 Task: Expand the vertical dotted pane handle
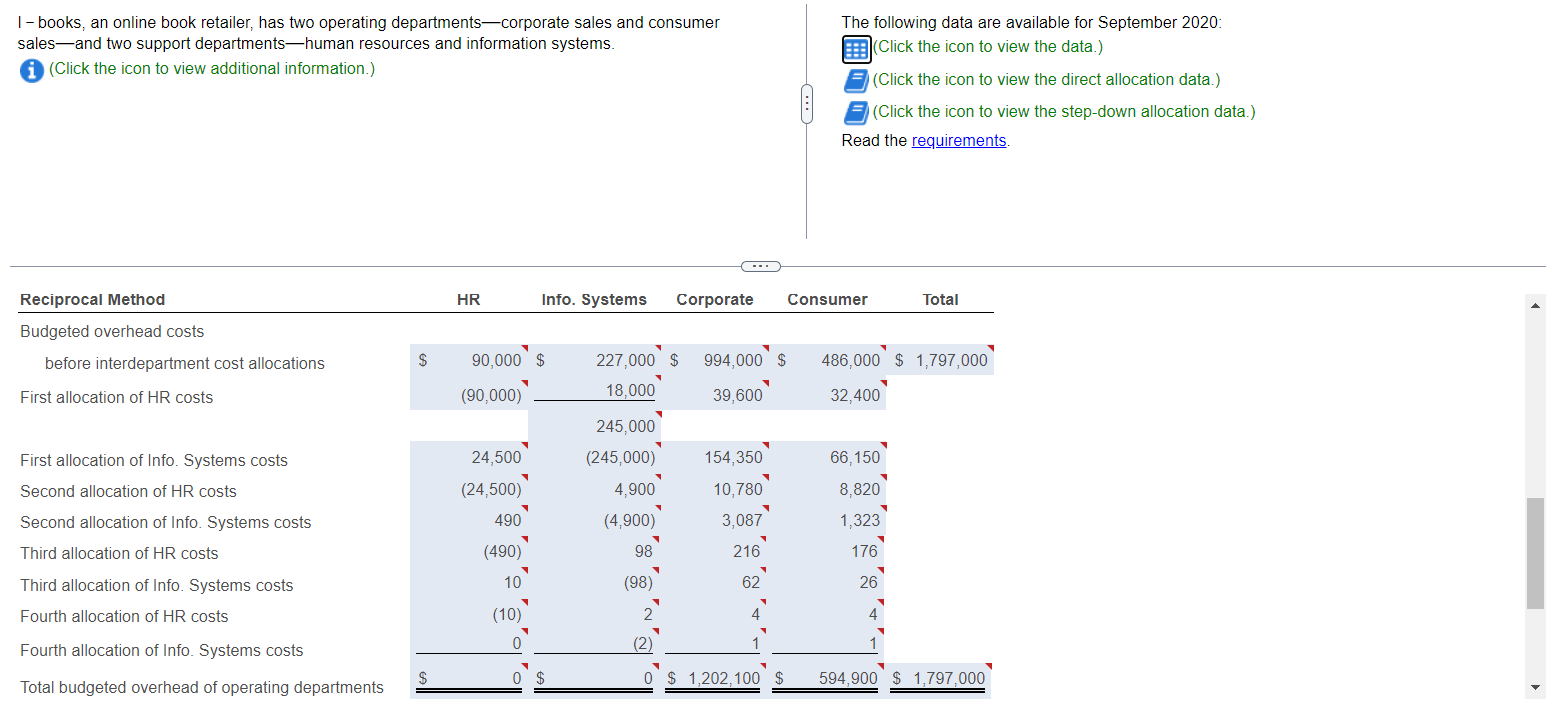(x=806, y=104)
